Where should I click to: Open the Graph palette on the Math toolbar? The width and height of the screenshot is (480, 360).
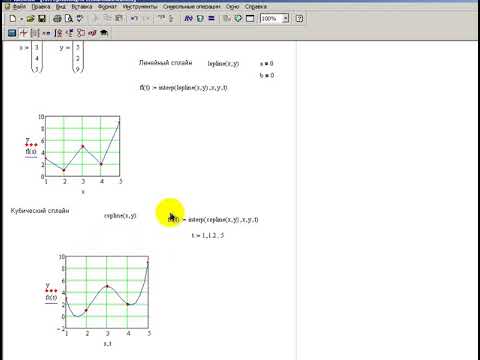click(x=23, y=33)
